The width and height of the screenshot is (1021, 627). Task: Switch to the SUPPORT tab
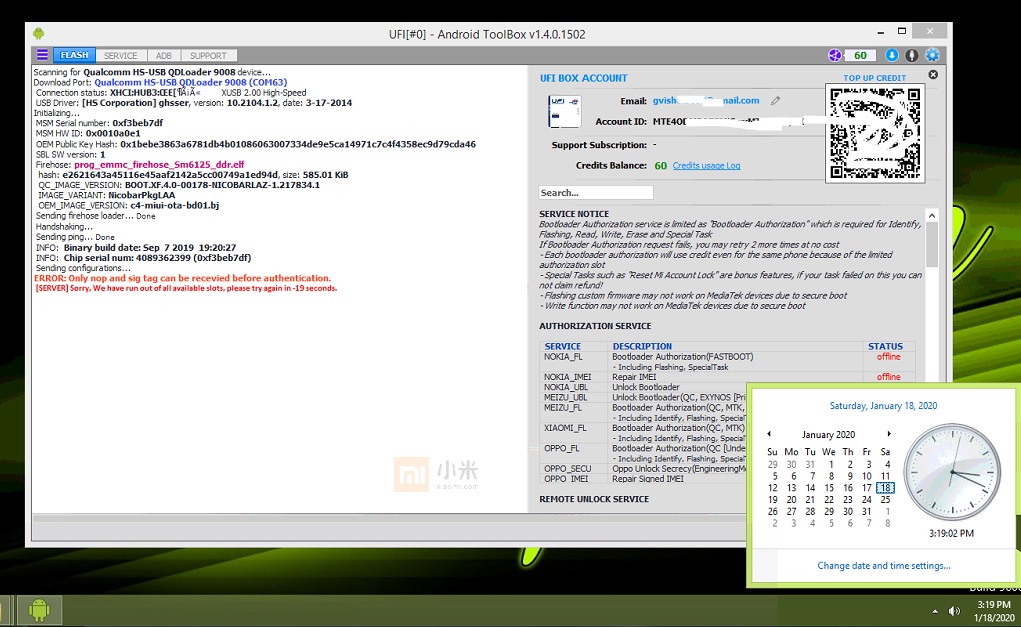coord(208,55)
